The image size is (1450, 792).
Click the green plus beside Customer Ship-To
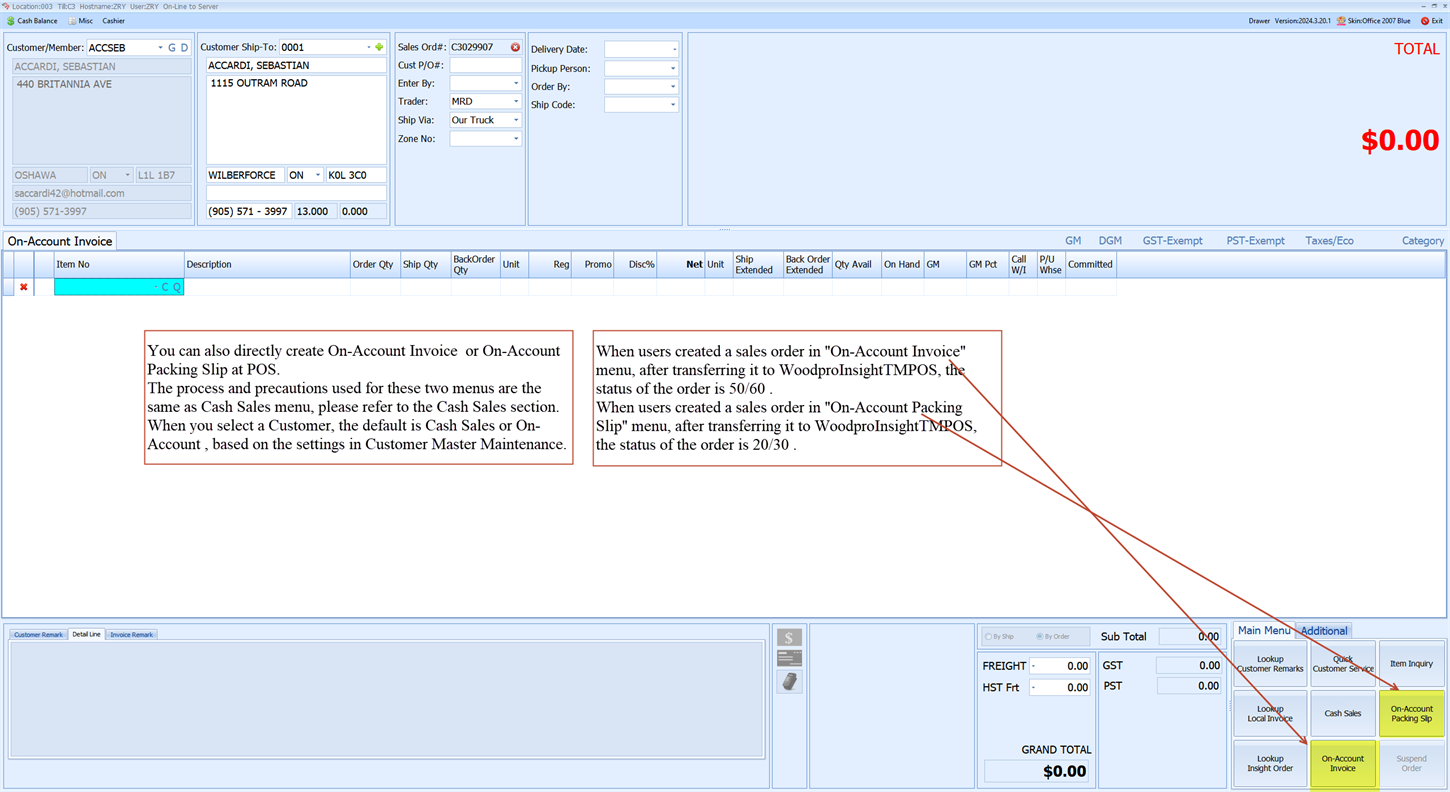[x=379, y=46]
